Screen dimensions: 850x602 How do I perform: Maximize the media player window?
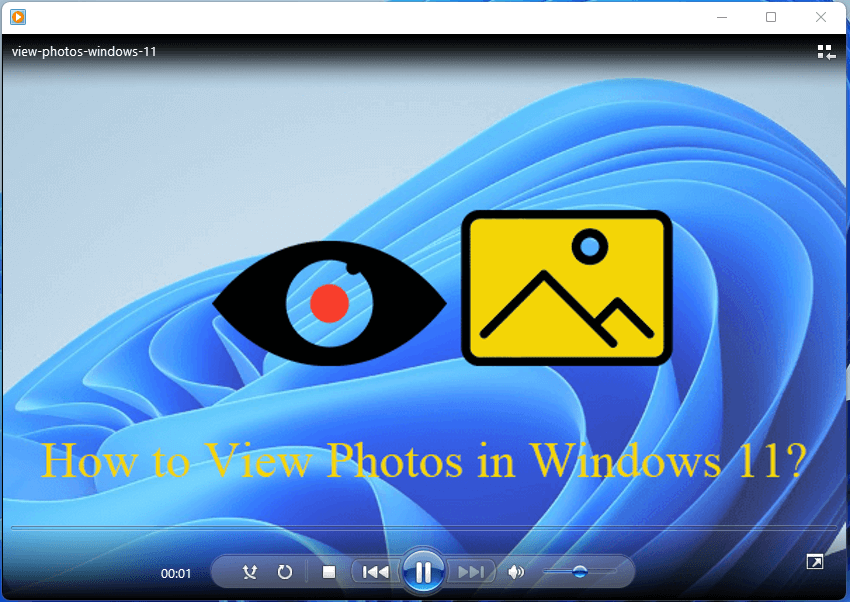[771, 17]
